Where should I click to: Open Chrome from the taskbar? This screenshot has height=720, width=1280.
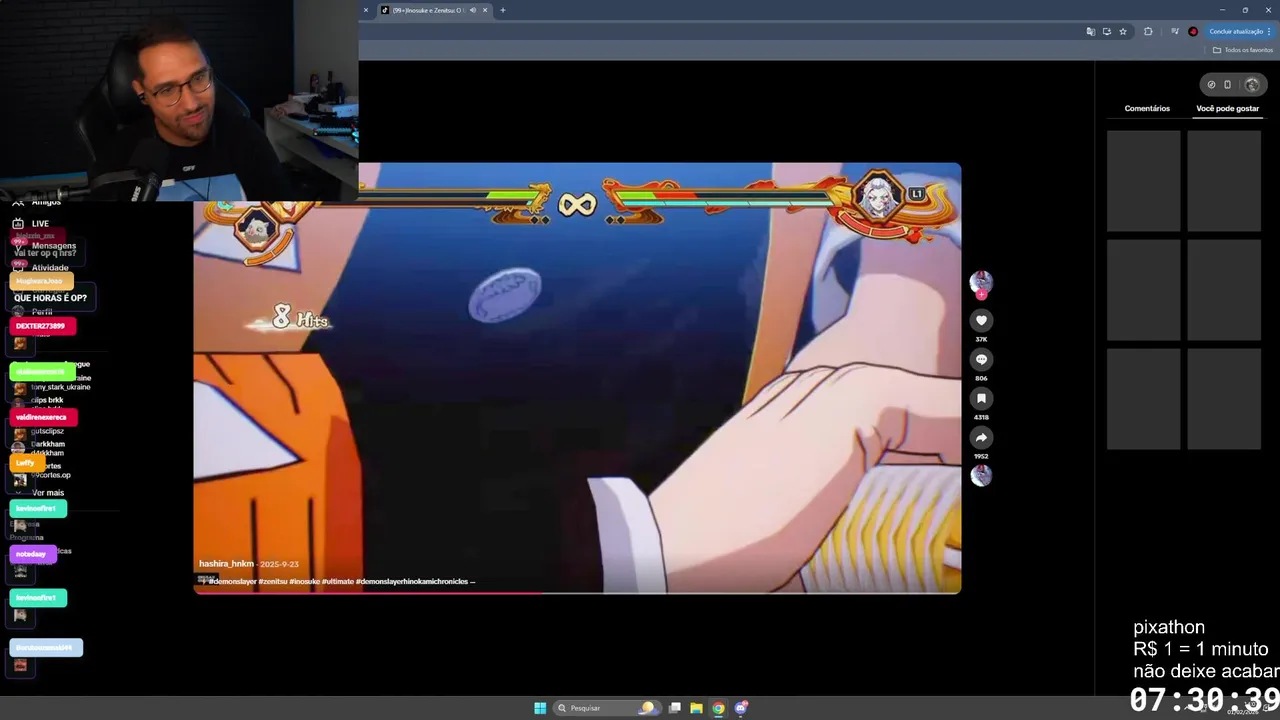click(718, 708)
